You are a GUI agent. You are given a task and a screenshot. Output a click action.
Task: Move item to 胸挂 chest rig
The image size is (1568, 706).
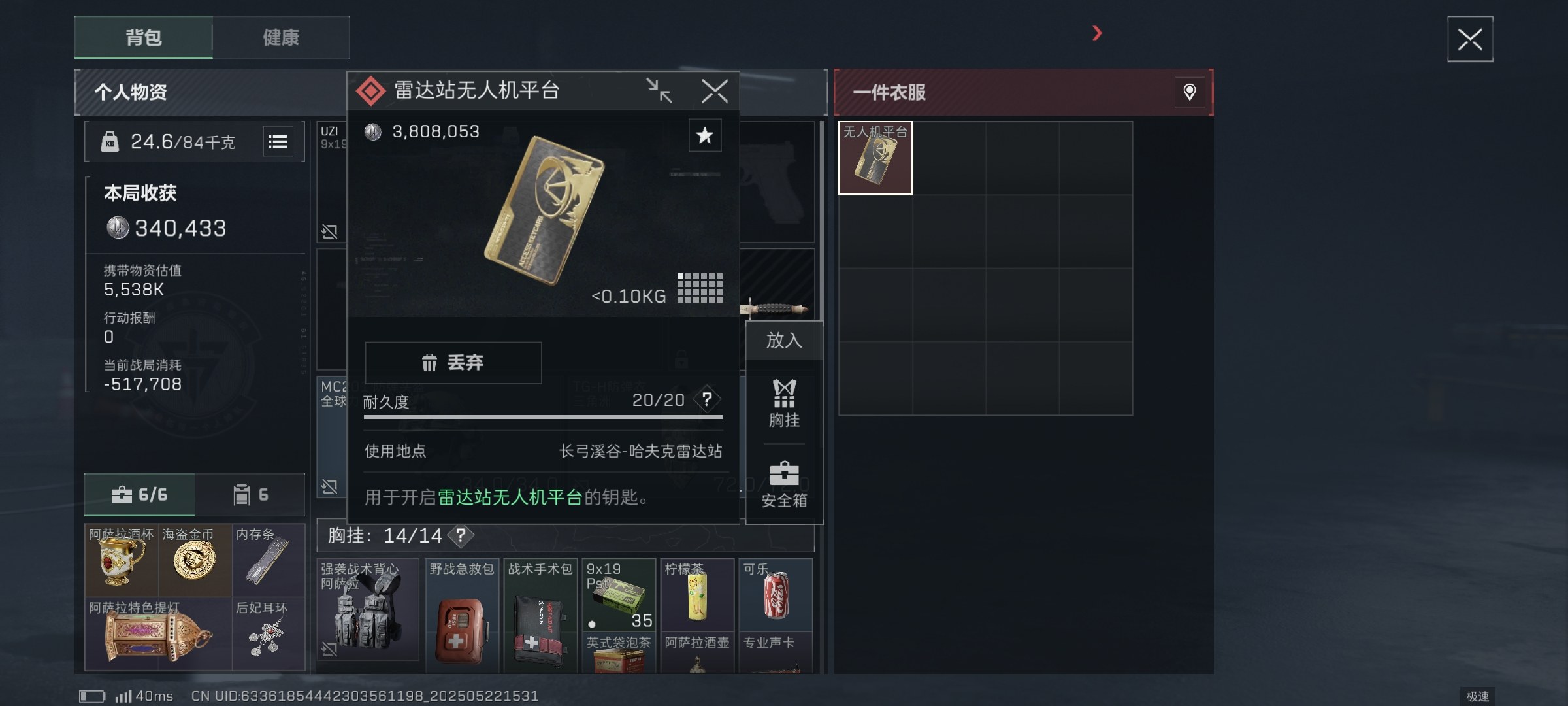click(784, 404)
